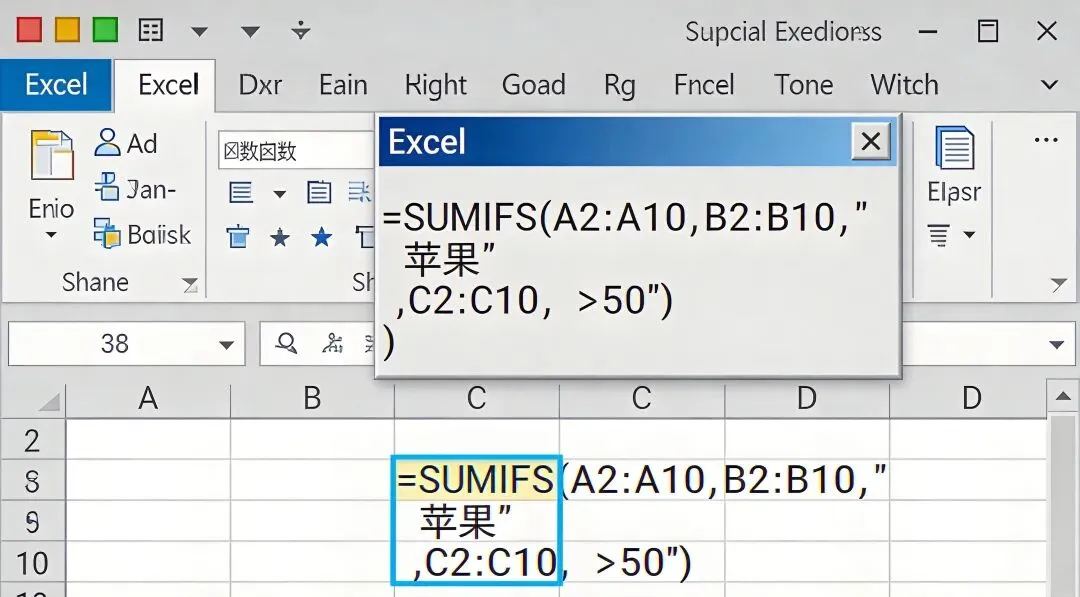Click the select-all corner triangle of the grid
Viewport: 1080px width, 597px height.
click(50, 401)
